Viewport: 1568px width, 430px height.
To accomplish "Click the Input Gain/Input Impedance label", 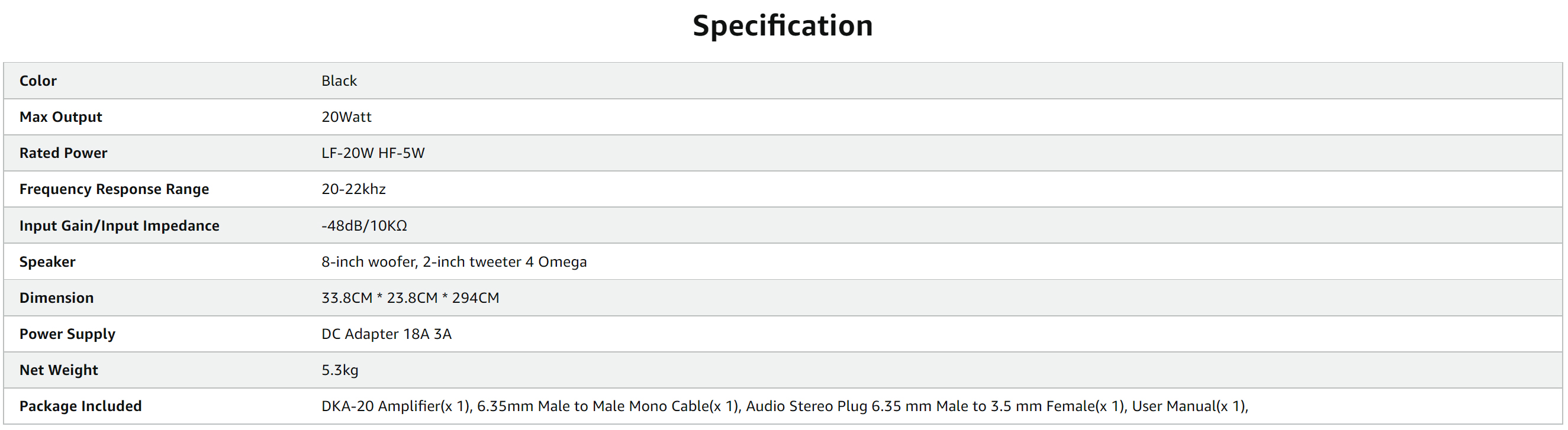I will (x=120, y=225).
